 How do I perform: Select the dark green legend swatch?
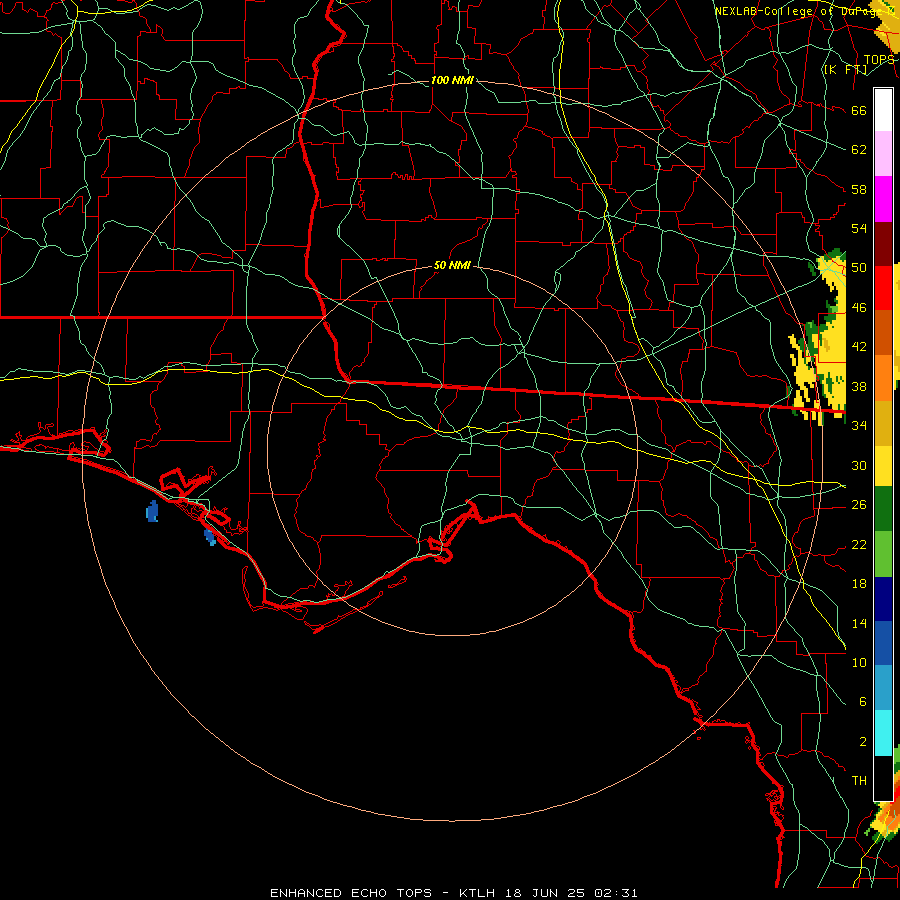coord(883,509)
